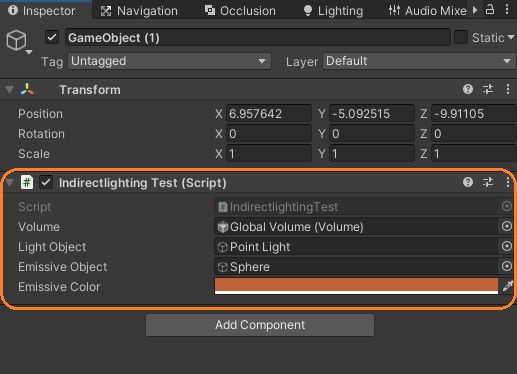This screenshot has width=517, height=374.
Task: Click the Volume property label
Action: point(39,227)
